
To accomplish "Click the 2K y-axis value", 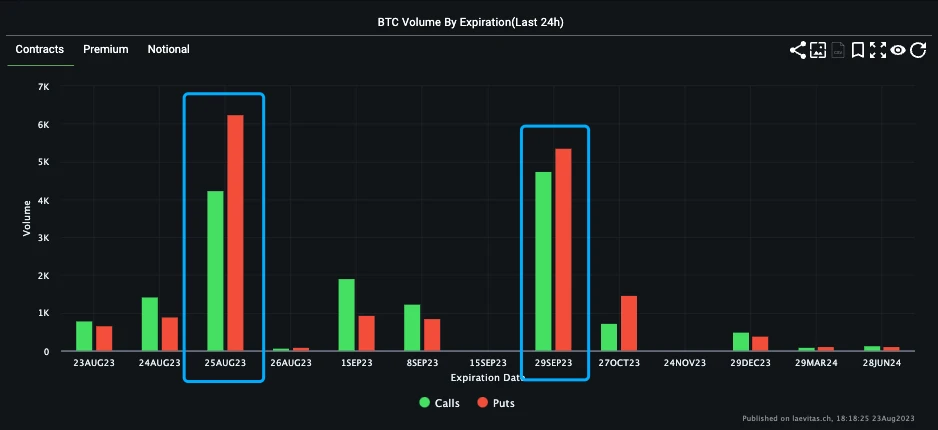I will pyautogui.click(x=43, y=276).
